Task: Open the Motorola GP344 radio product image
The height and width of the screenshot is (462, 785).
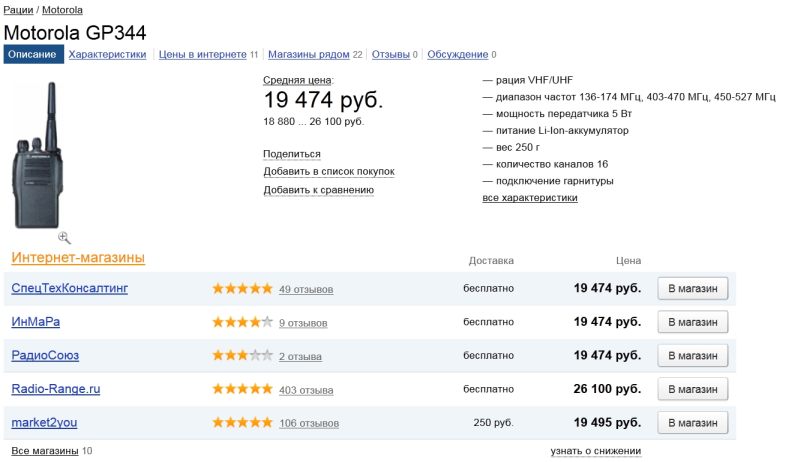Action: (38, 155)
